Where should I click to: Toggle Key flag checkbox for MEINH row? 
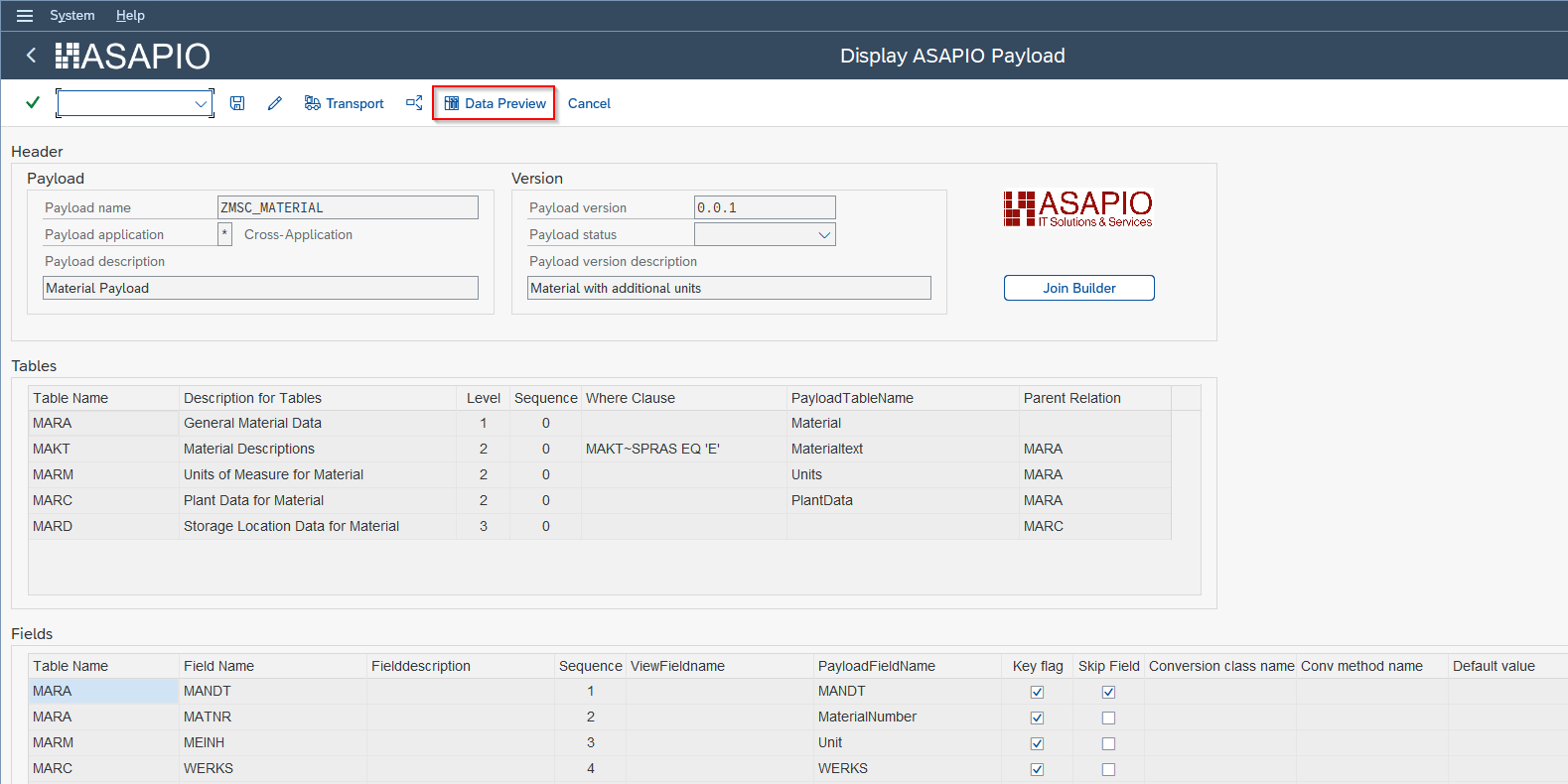point(1037,743)
